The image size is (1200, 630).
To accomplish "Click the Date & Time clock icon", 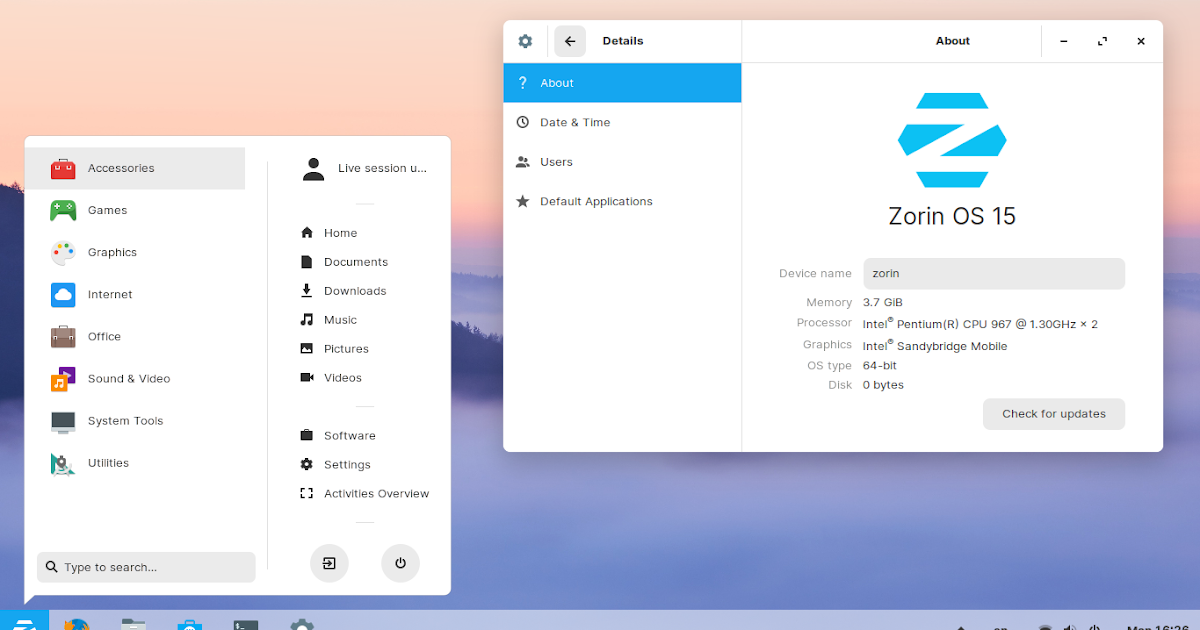I will [x=522, y=122].
